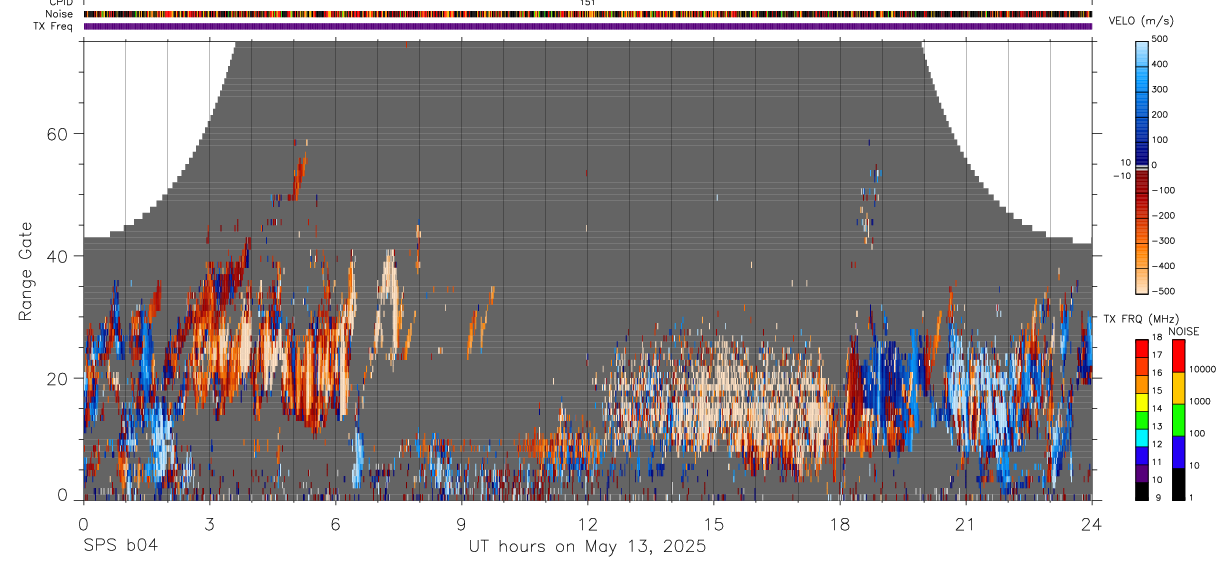Pick the purple swatch in TX FRQ legend
This screenshot has height=567, width=1228.
[x=1141, y=472]
